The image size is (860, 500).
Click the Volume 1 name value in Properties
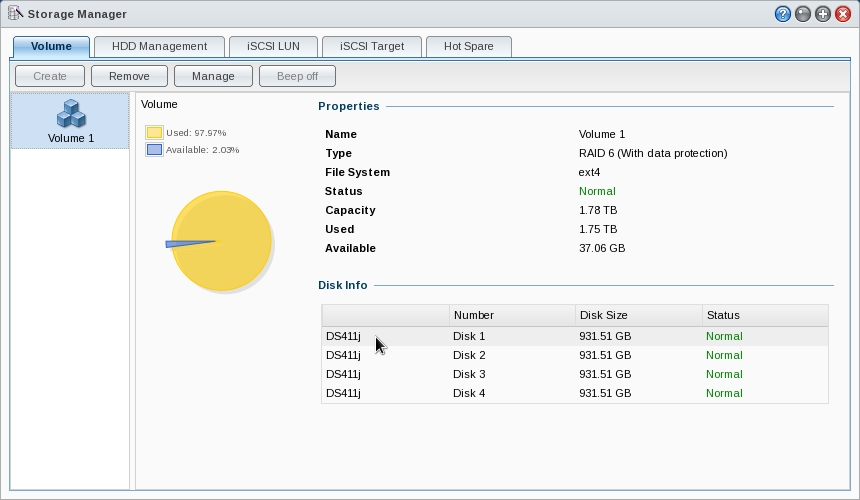point(602,134)
